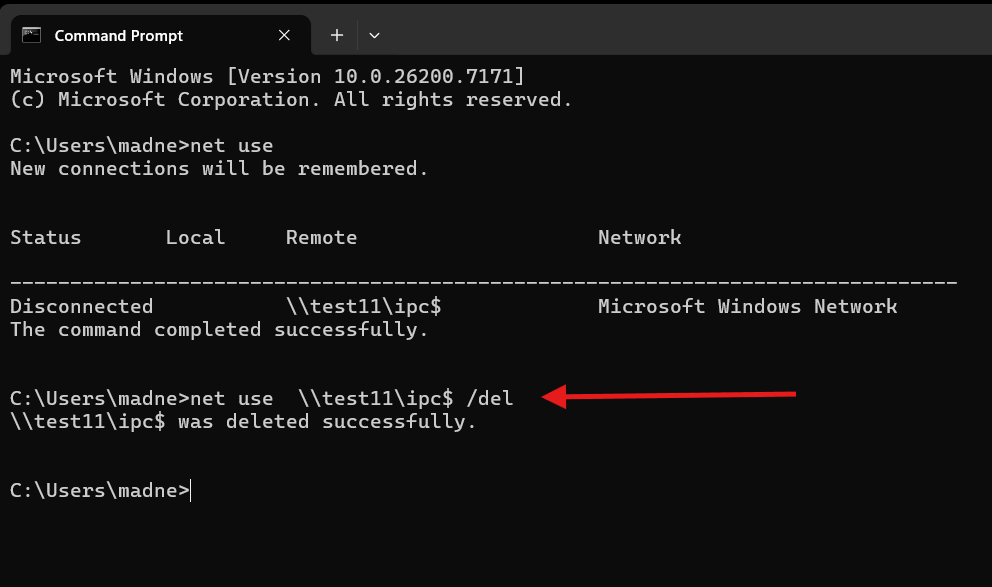Click the \\test11\ipc$ remote path in table
The image size is (992, 587).
364,307
